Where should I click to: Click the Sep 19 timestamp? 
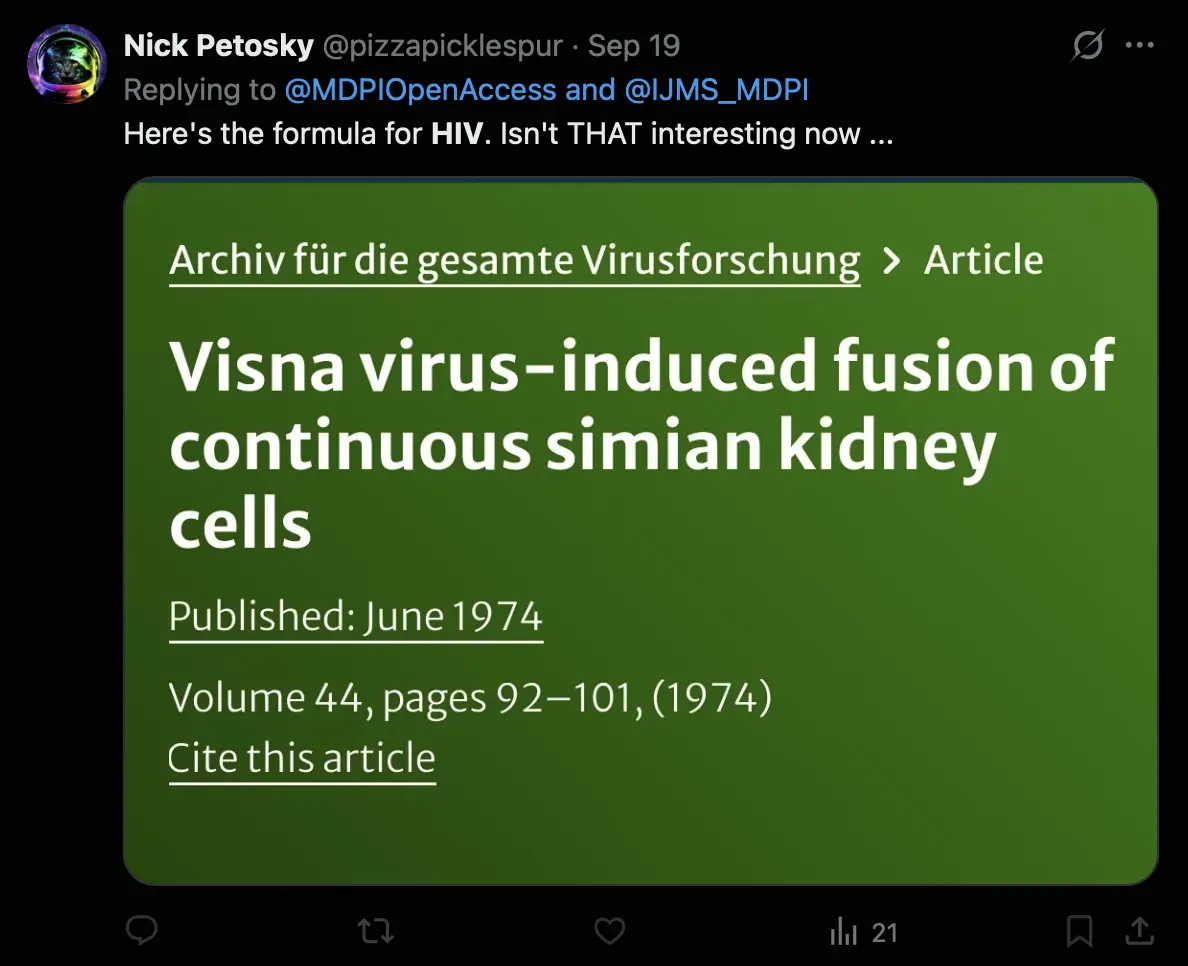tap(634, 46)
